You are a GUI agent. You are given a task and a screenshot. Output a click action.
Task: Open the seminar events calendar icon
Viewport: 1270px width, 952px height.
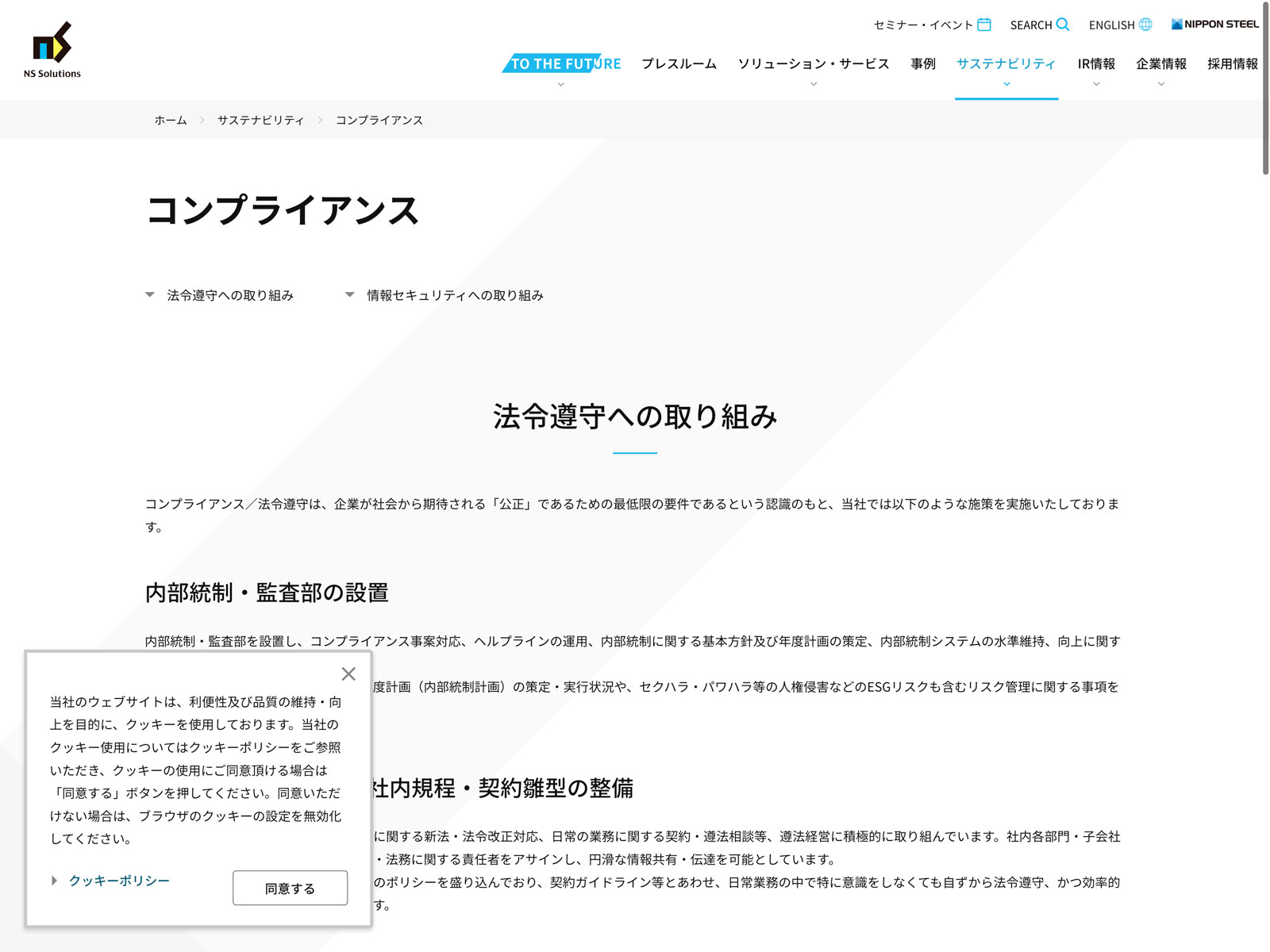point(984,25)
